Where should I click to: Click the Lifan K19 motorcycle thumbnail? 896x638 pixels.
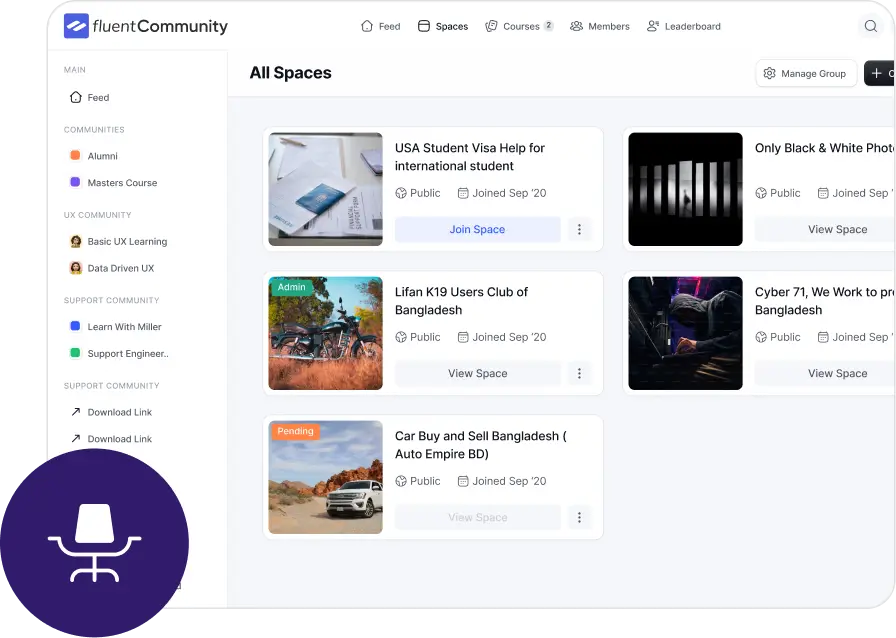[x=325, y=333]
